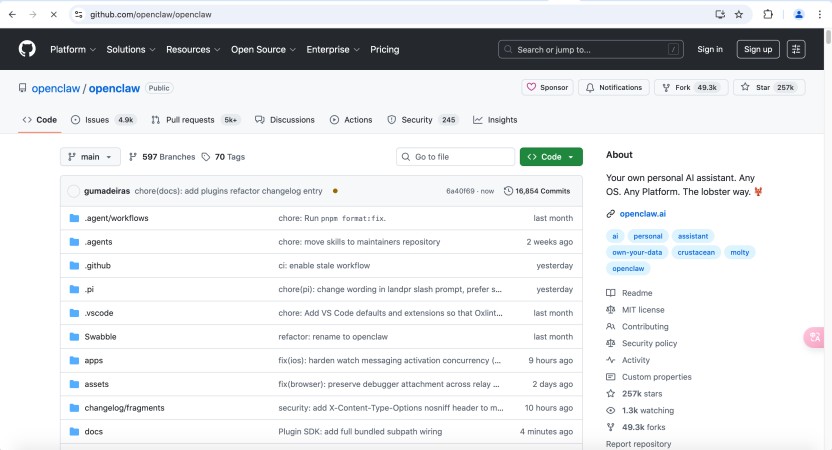Switch to the Pull requests tab
The image size is (832, 450).
(x=189, y=120)
